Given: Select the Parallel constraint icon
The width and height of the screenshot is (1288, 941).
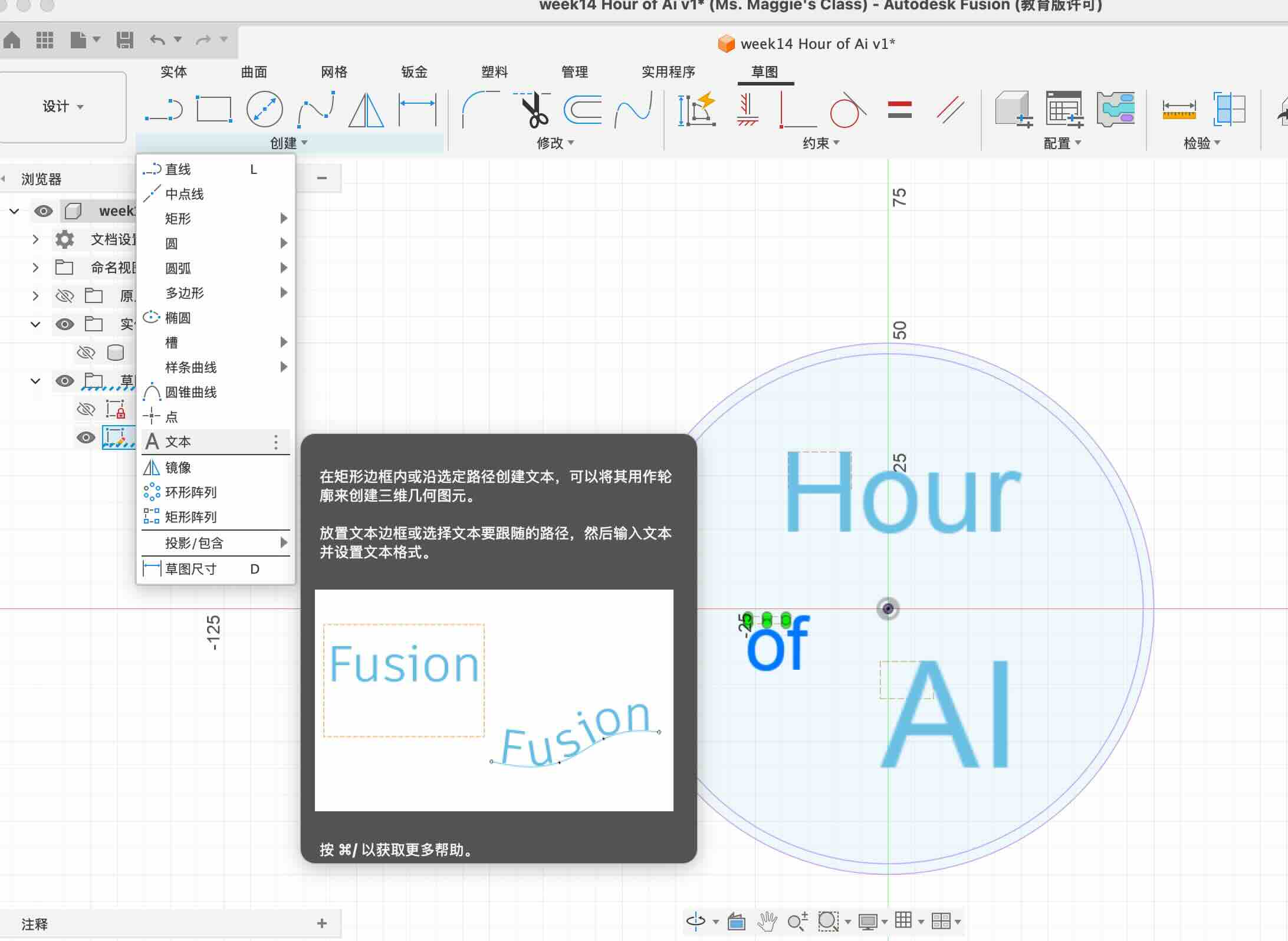Looking at the screenshot, I should click(950, 110).
